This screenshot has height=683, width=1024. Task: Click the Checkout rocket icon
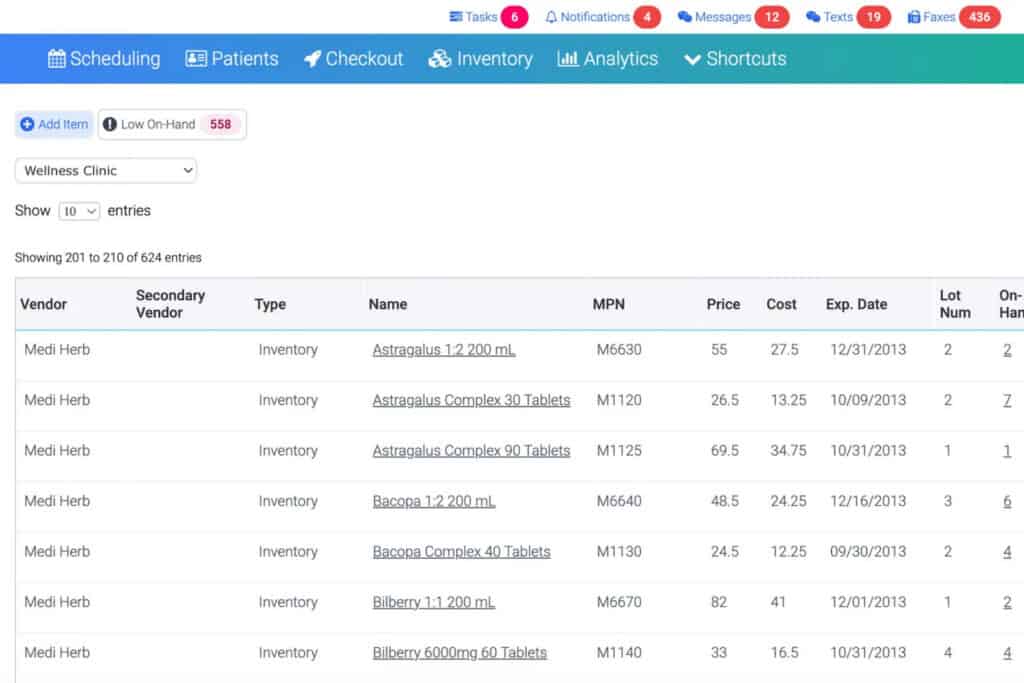(313, 59)
